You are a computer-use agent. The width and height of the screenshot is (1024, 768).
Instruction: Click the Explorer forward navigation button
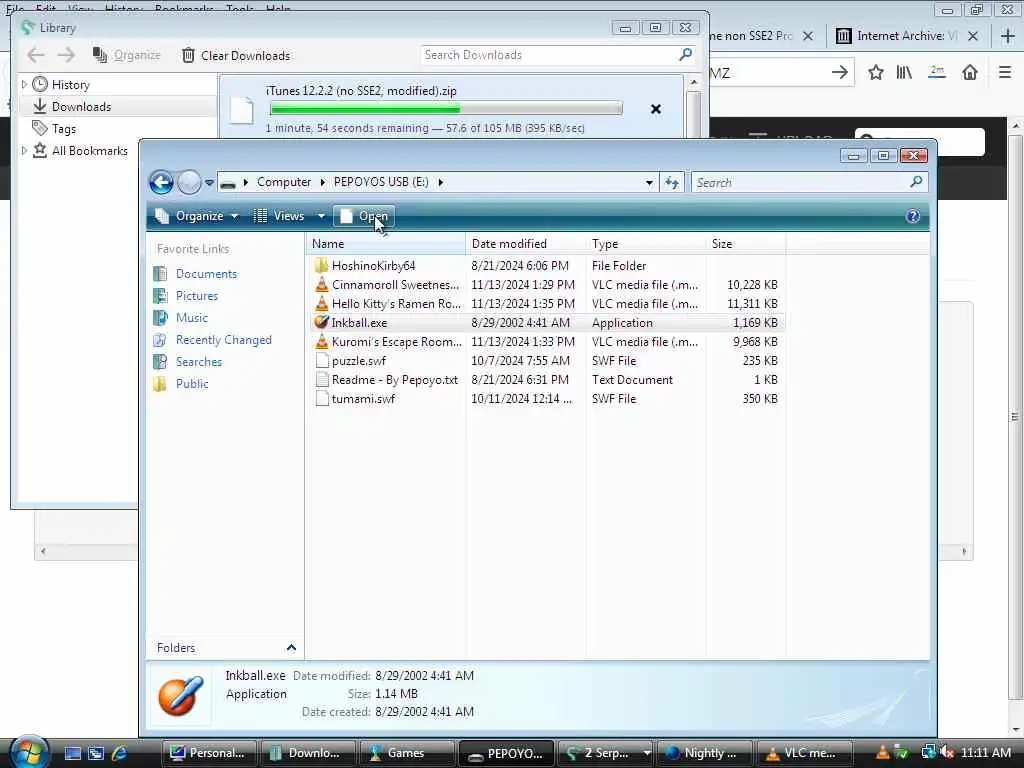point(189,182)
